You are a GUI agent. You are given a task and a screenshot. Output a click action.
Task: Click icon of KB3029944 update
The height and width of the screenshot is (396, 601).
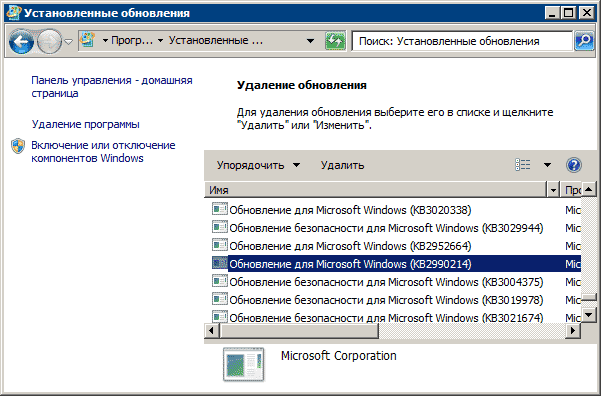220,227
